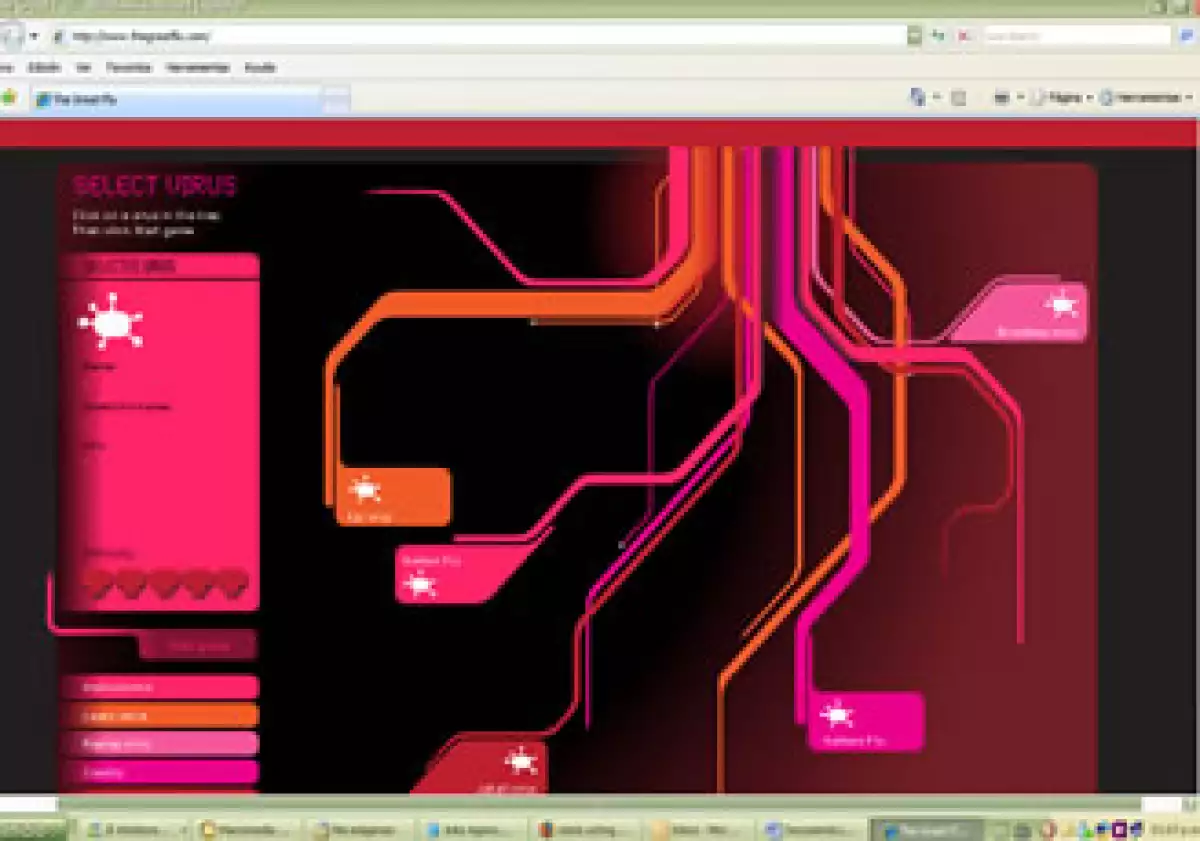This screenshot has height=841, width=1200.
Task: Click the orange button in the left sidebar list
Action: 160,715
